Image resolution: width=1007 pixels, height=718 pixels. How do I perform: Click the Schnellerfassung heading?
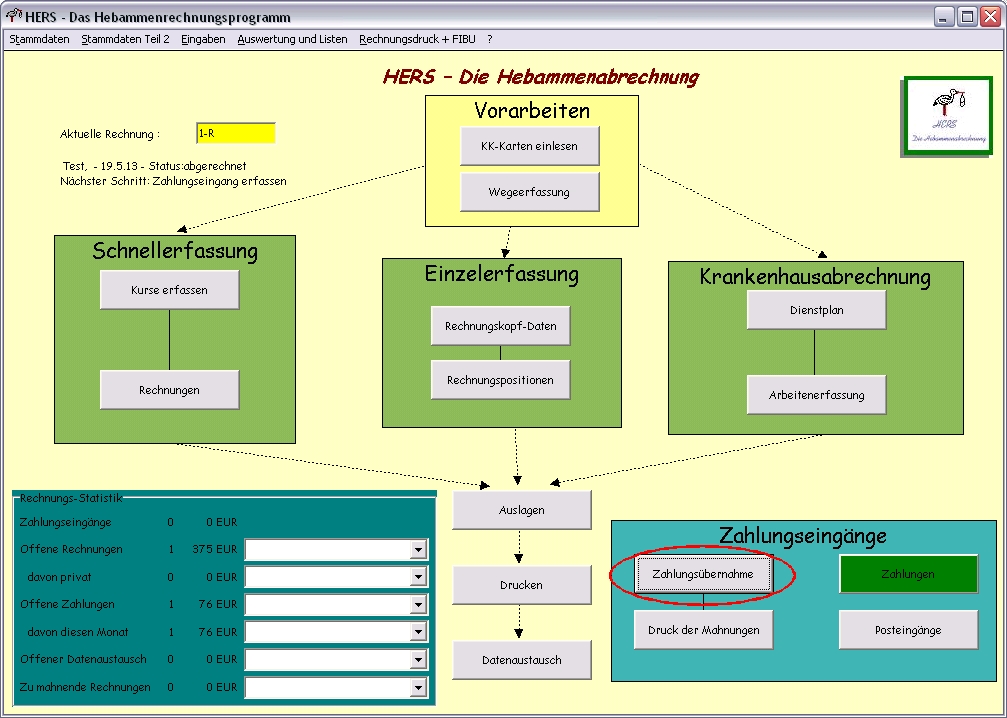point(175,251)
